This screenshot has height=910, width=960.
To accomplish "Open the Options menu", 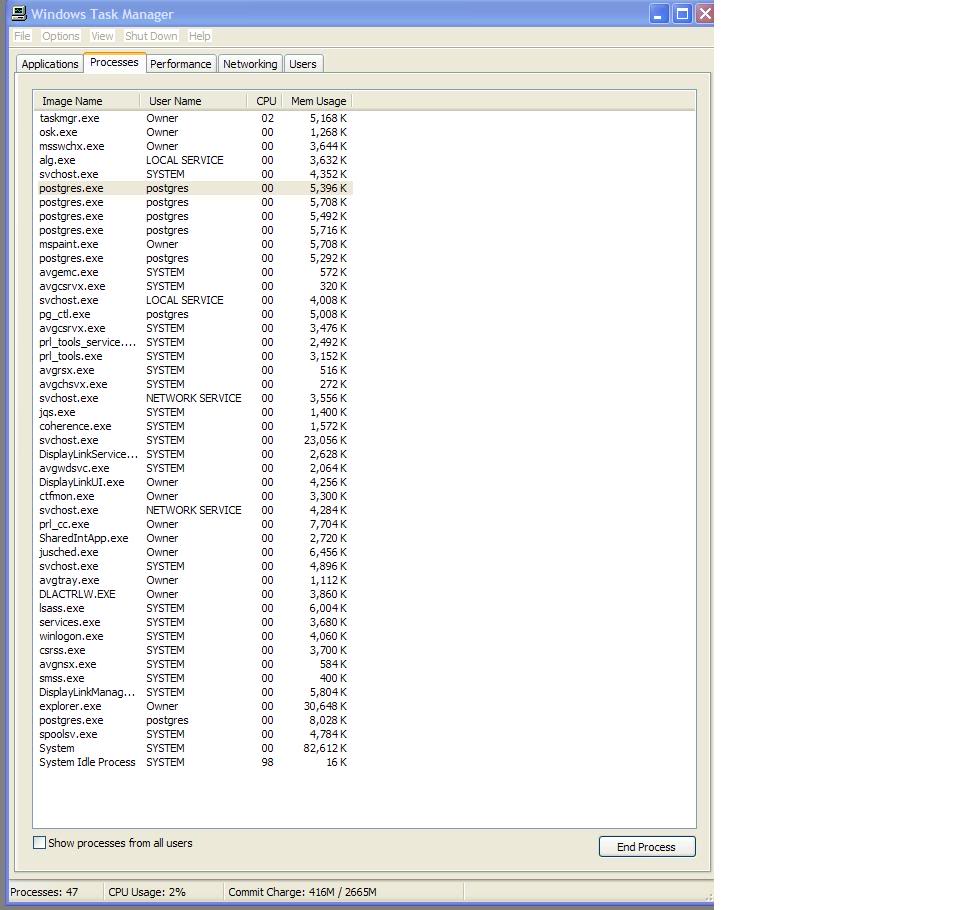I will tap(61, 36).
